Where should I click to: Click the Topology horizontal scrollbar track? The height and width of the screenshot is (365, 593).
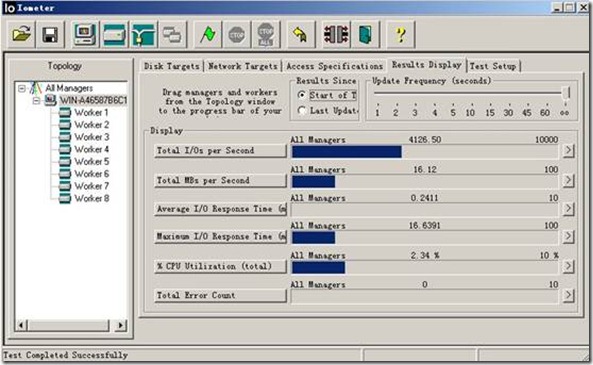(71, 325)
